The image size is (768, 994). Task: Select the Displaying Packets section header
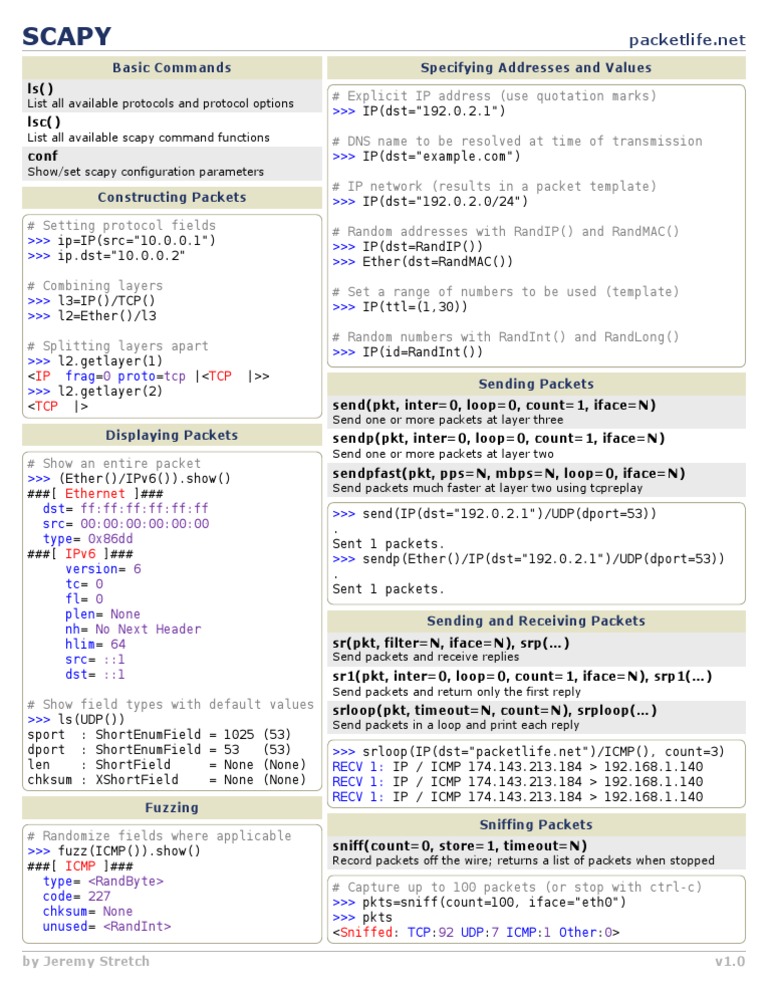point(172,435)
